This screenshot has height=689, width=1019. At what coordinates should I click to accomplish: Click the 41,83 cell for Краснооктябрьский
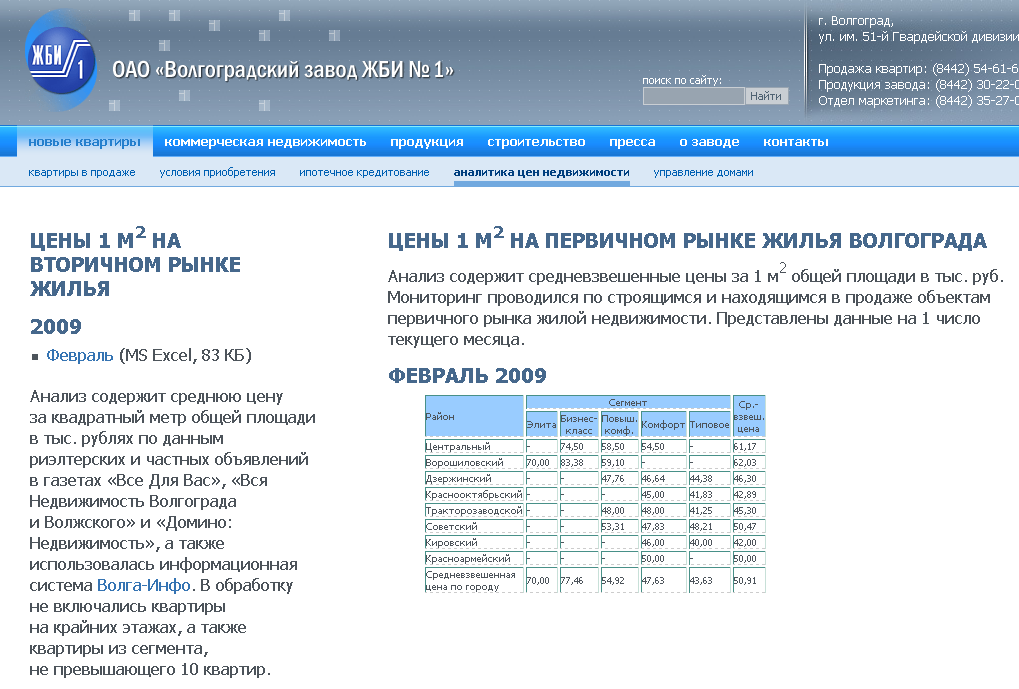(710, 495)
